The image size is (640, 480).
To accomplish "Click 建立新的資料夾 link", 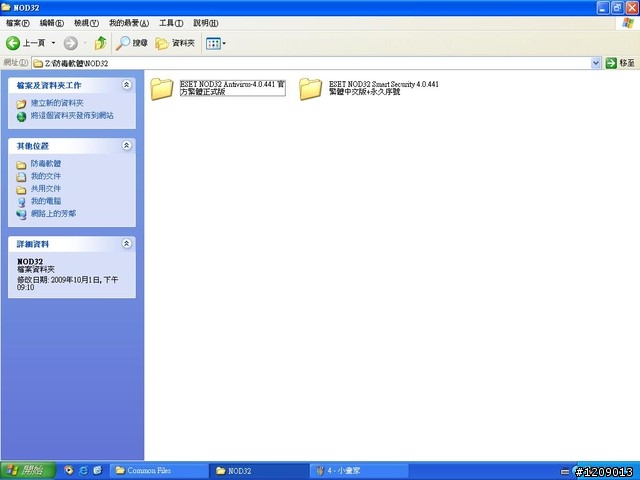I will 57,103.
